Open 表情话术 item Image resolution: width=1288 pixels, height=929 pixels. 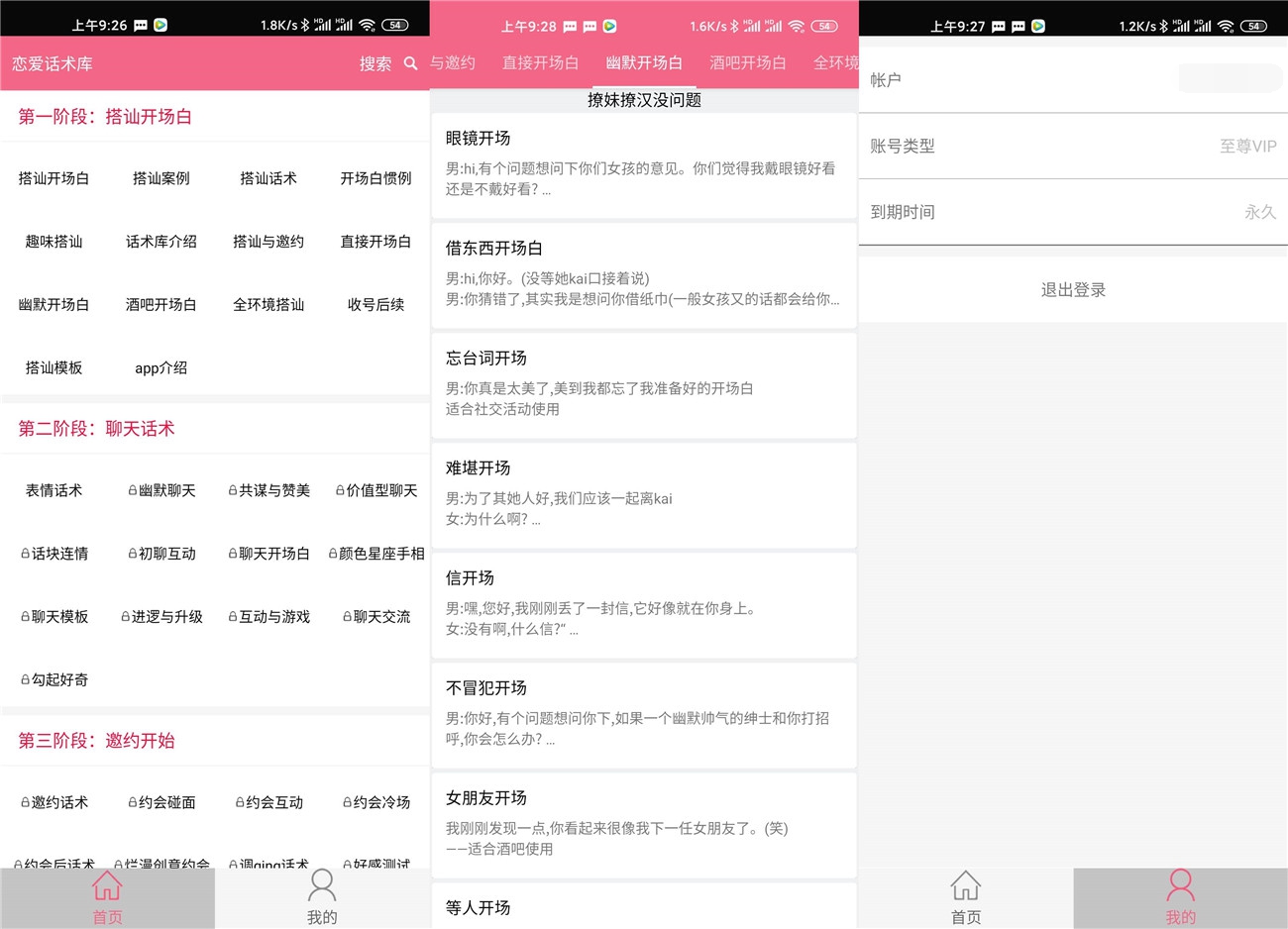54,490
